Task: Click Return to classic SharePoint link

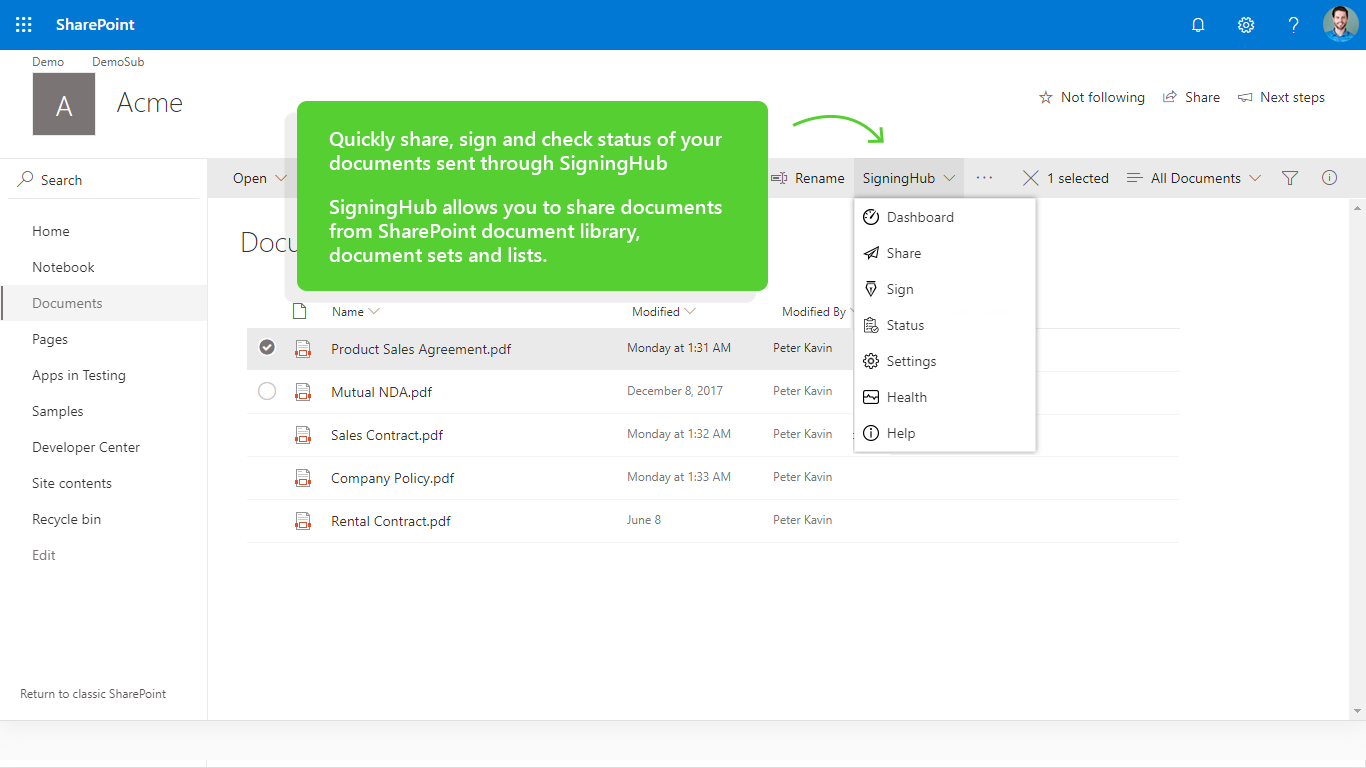Action: 93,694
